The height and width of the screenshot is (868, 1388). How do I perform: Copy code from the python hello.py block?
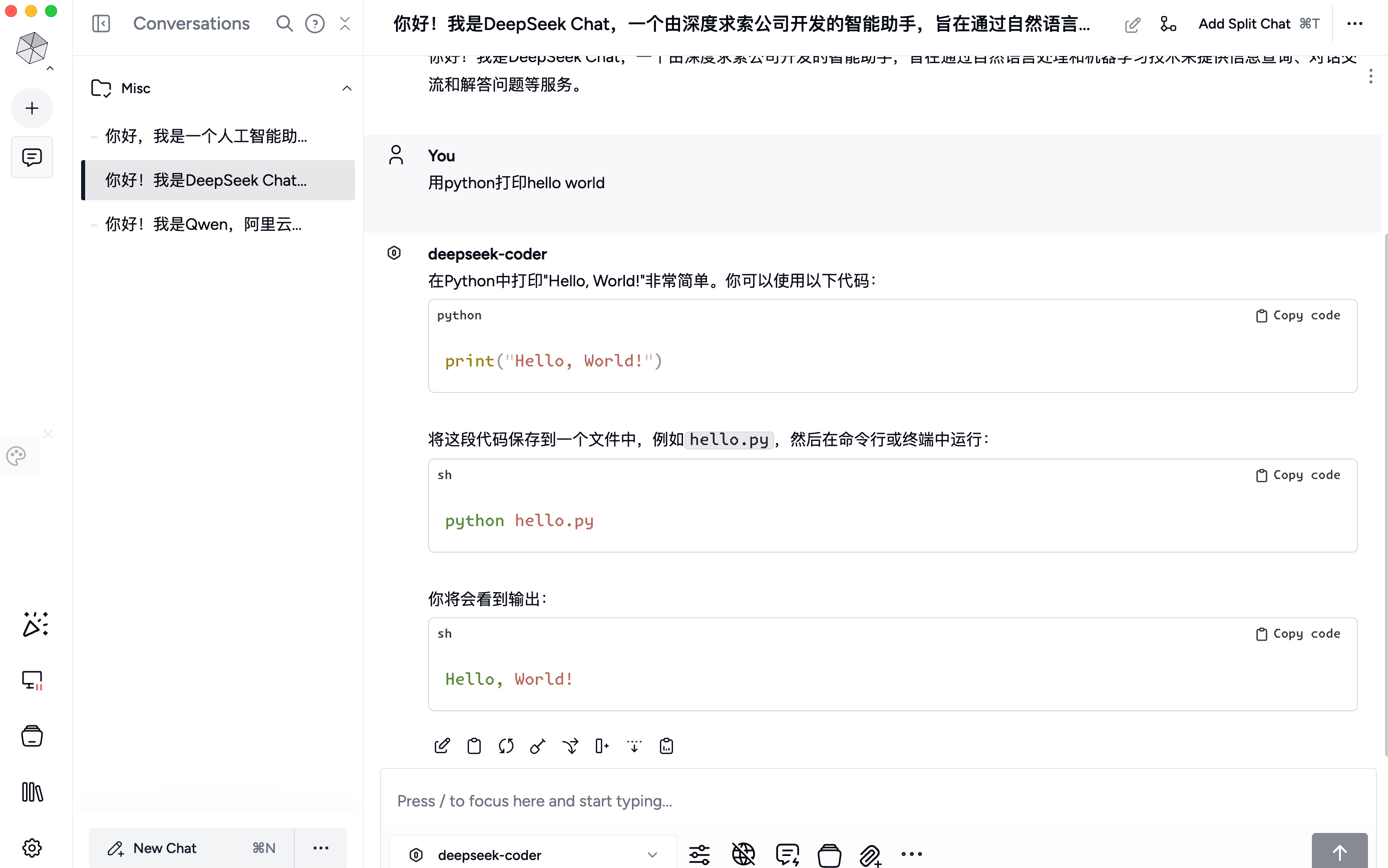(x=1298, y=475)
